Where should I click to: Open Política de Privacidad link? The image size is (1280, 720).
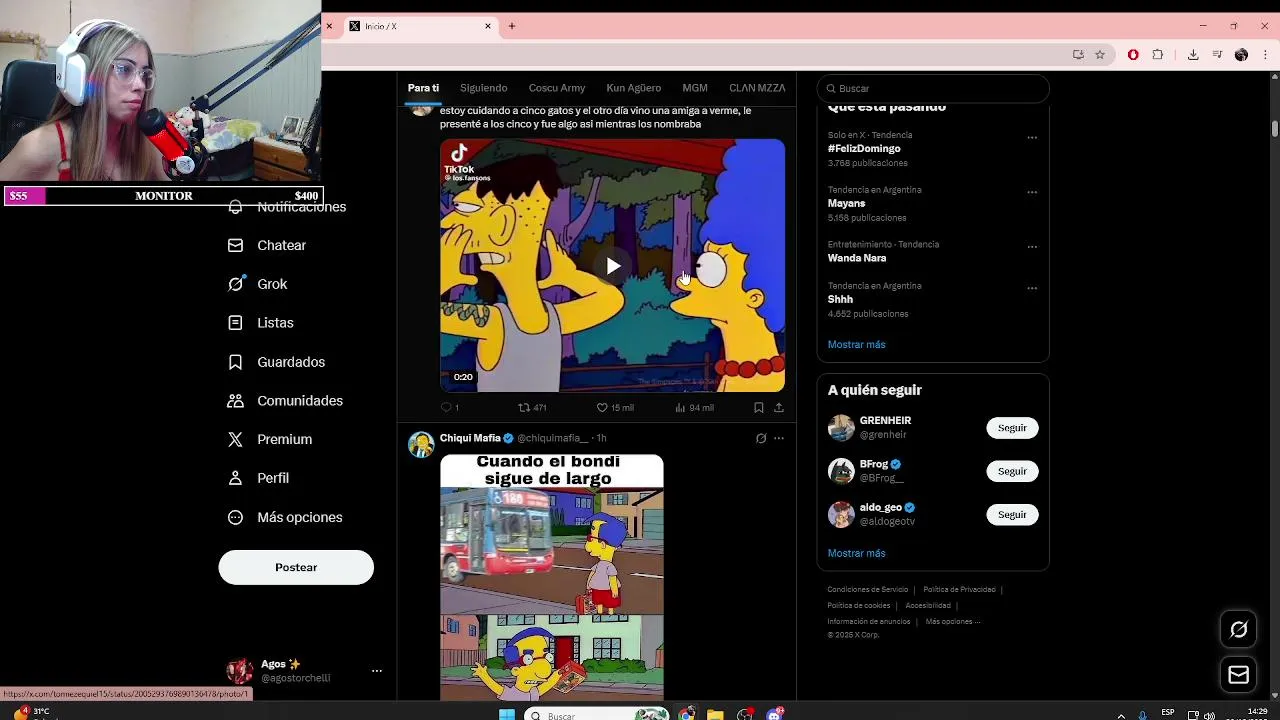click(959, 590)
